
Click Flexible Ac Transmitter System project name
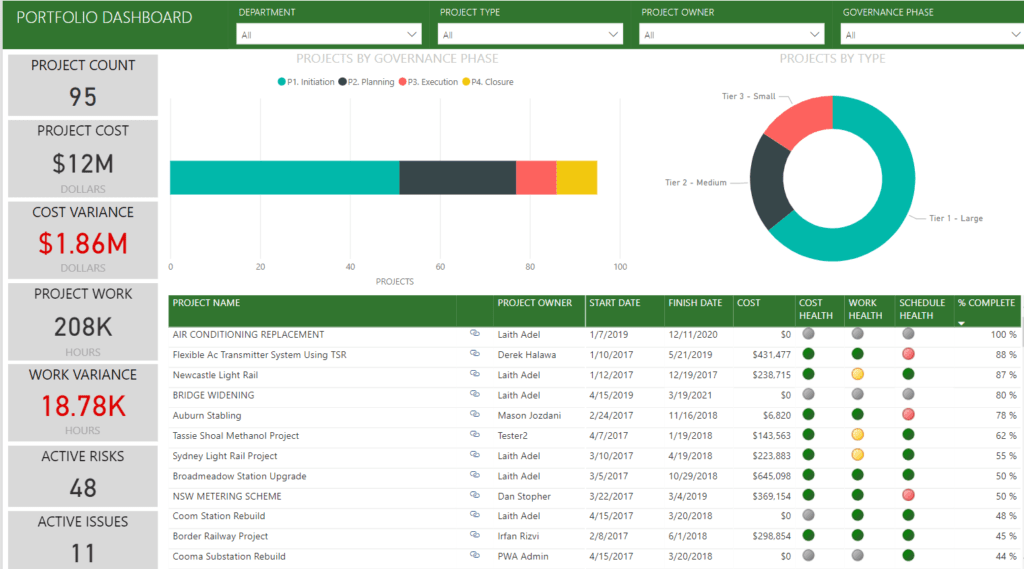[259, 355]
